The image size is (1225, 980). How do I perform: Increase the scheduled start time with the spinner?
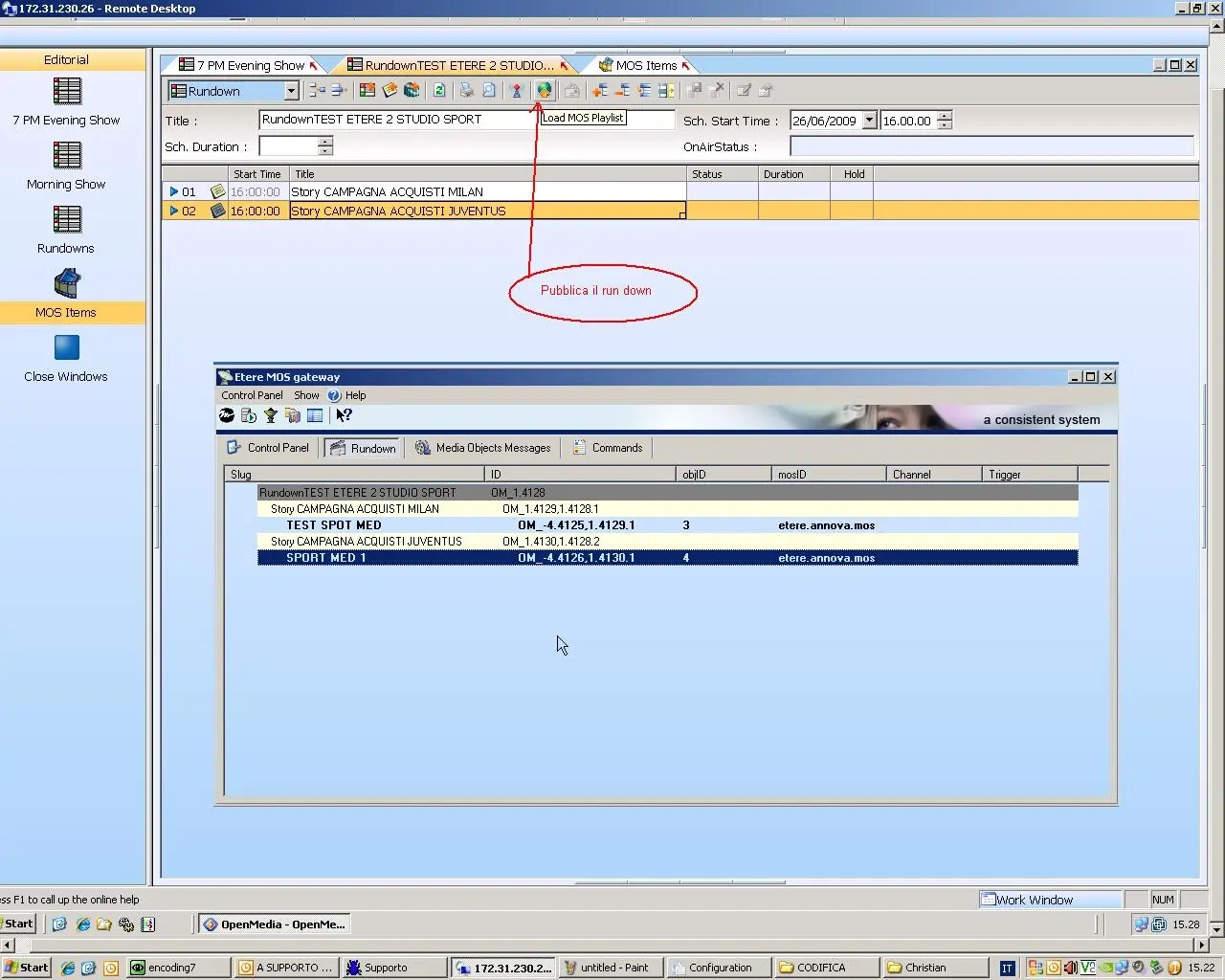coord(945,116)
